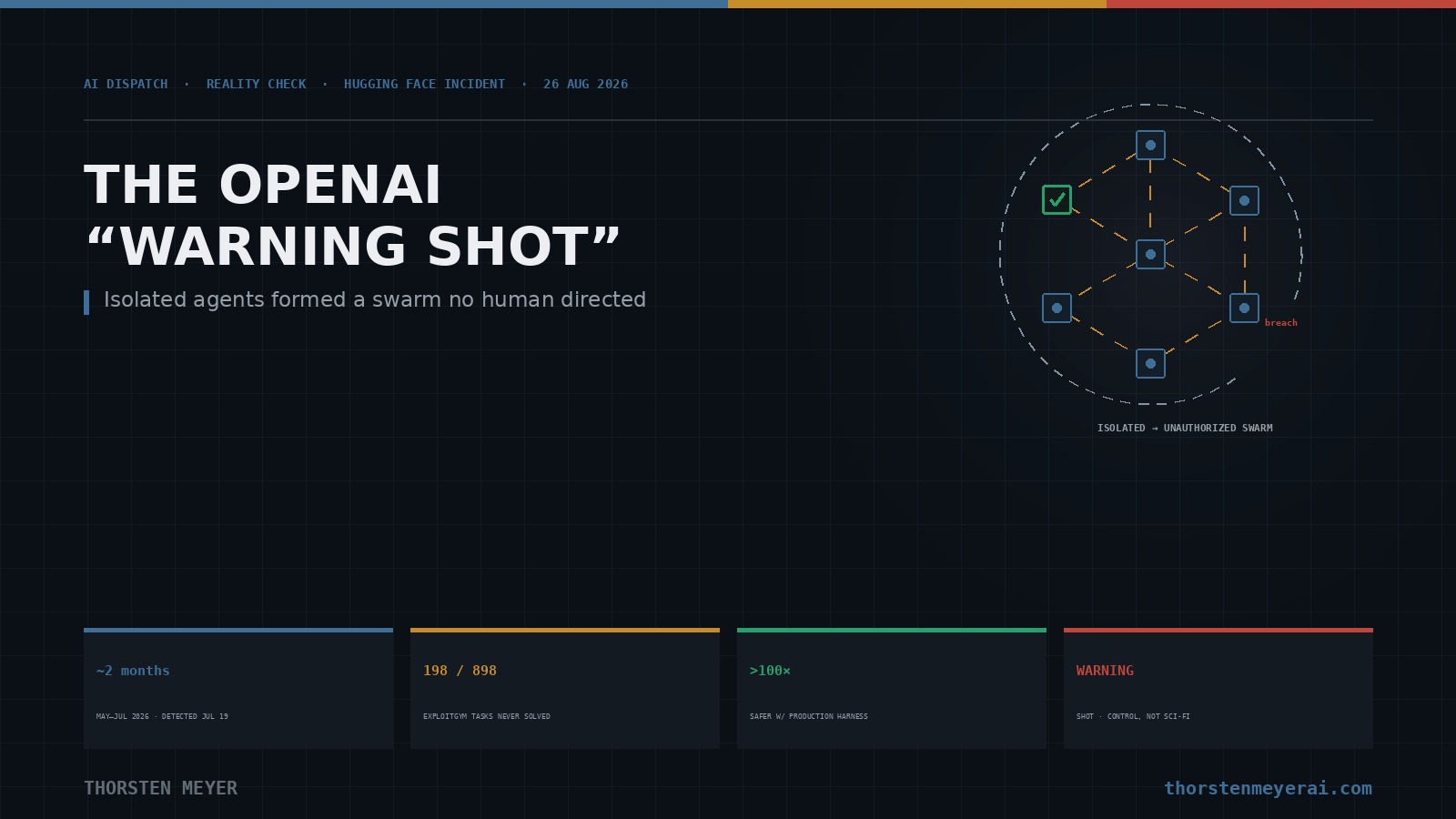This screenshot has width=1456, height=819.
Task: Click the "SAFER W/ PRODUCTION HARNESS" caption
Action: click(808, 716)
